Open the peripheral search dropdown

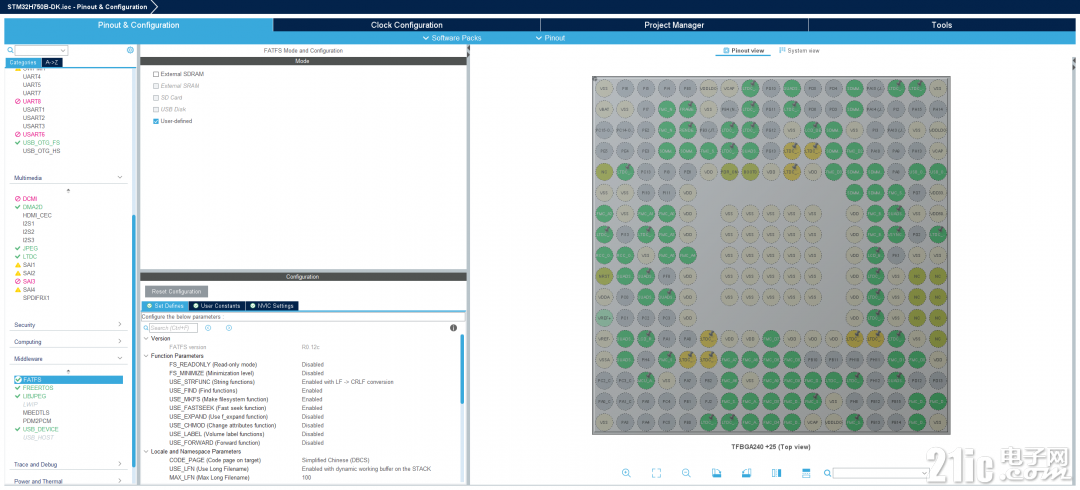(64, 50)
